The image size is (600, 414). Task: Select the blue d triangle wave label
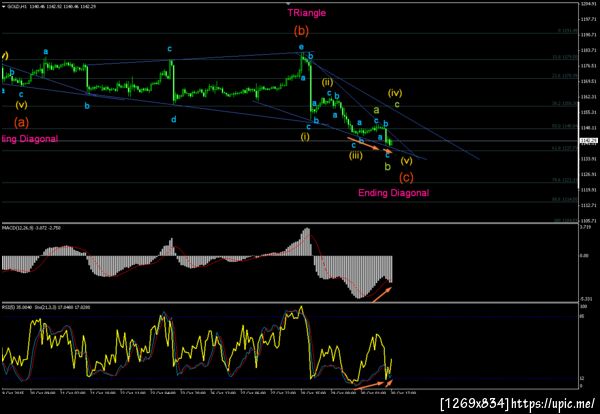click(x=174, y=119)
